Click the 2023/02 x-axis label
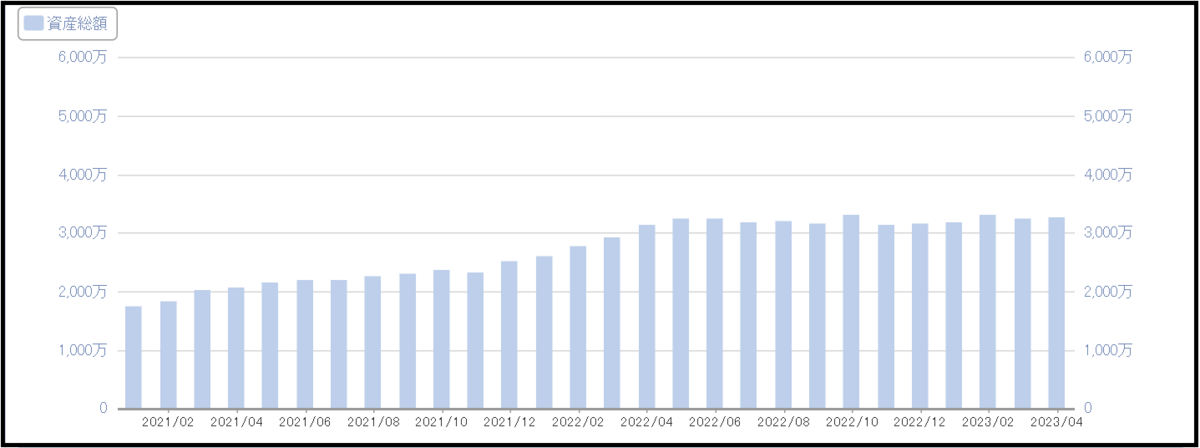Viewport: 1200px width, 448px height. [988, 423]
